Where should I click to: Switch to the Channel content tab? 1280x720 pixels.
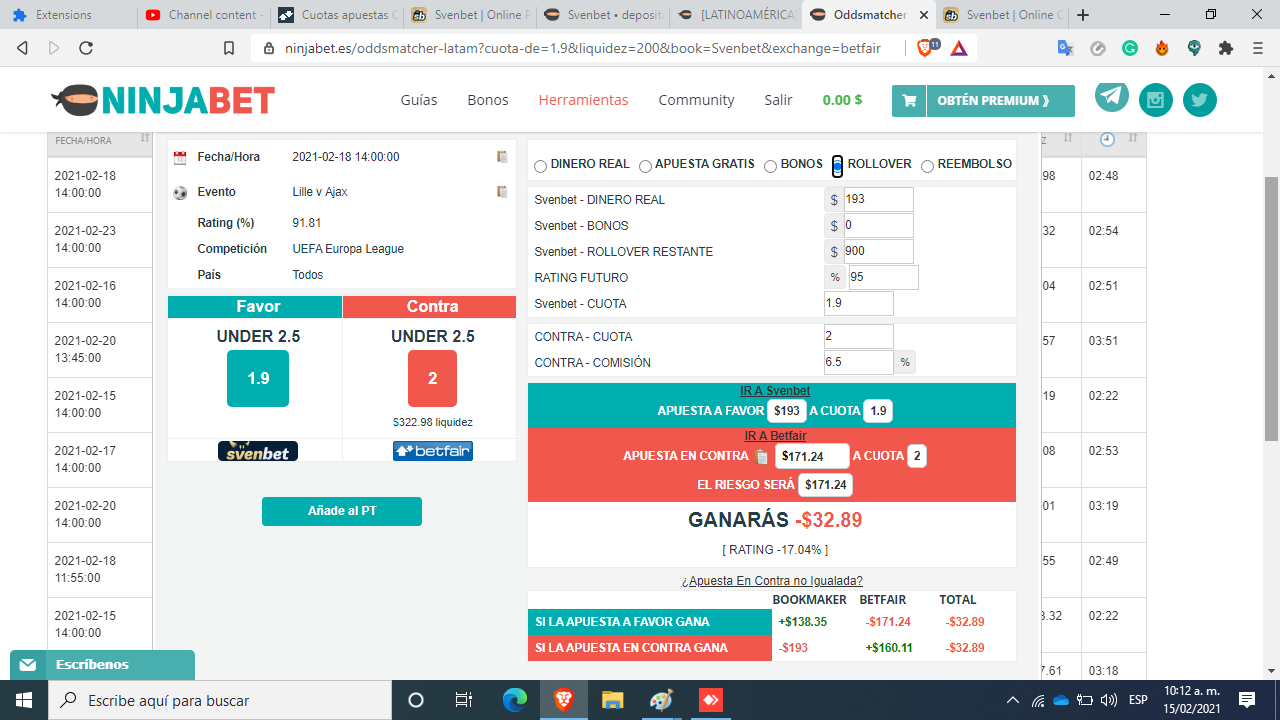(203, 15)
